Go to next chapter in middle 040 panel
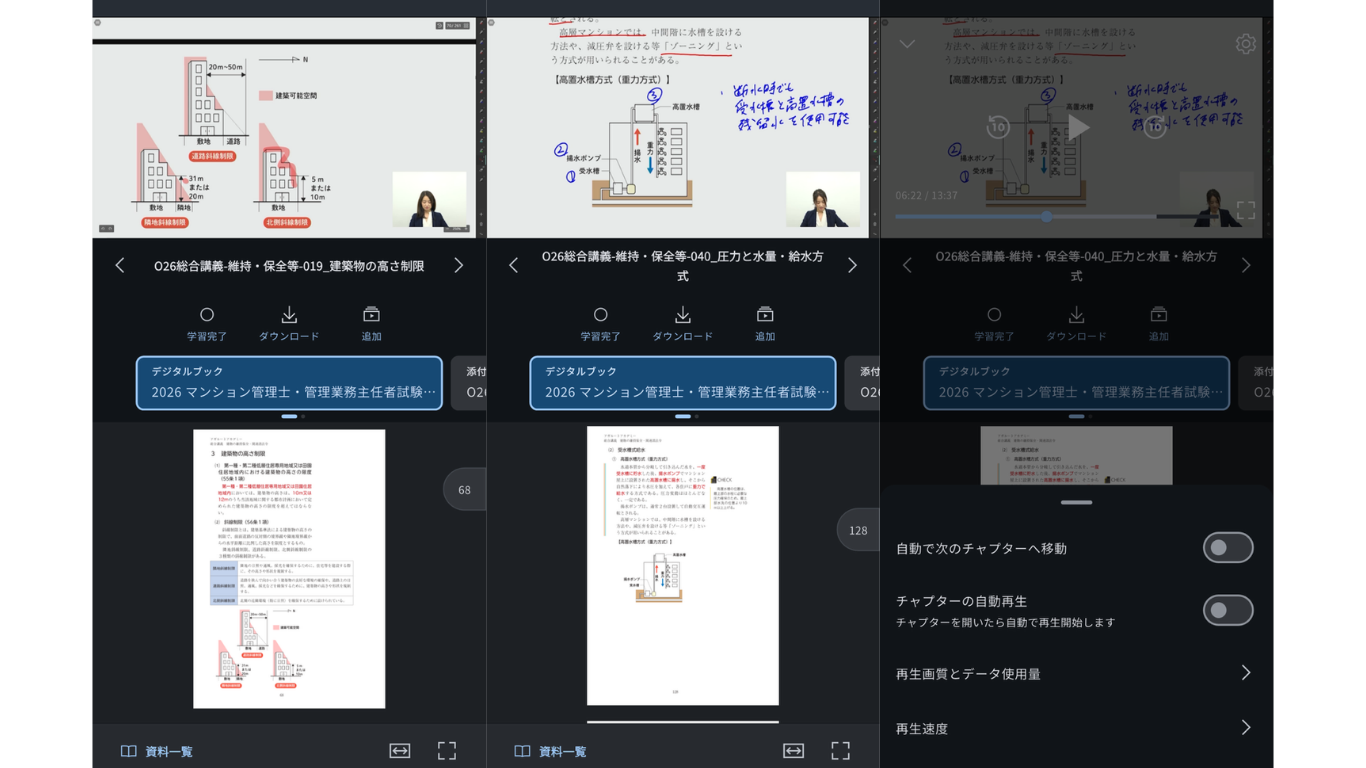 pyautogui.click(x=852, y=265)
